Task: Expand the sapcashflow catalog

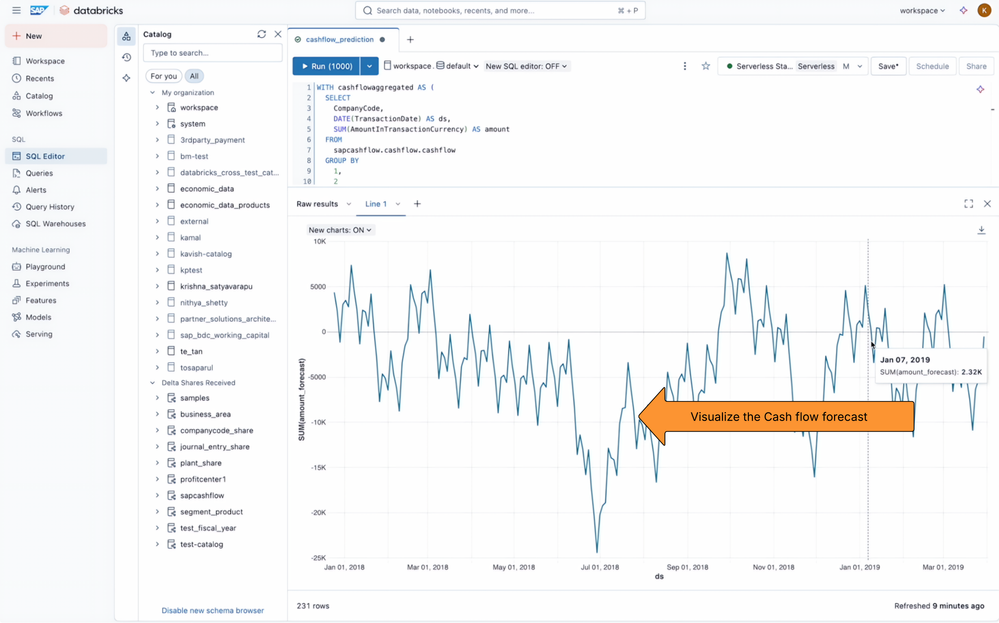Action: 157,496
